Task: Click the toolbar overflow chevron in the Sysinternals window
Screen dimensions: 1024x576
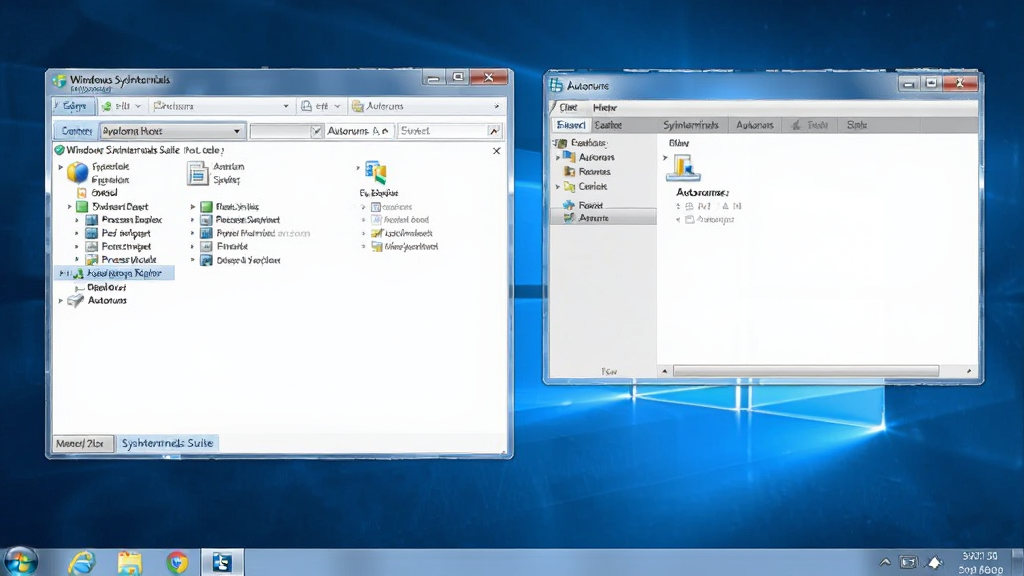Action: point(497,106)
